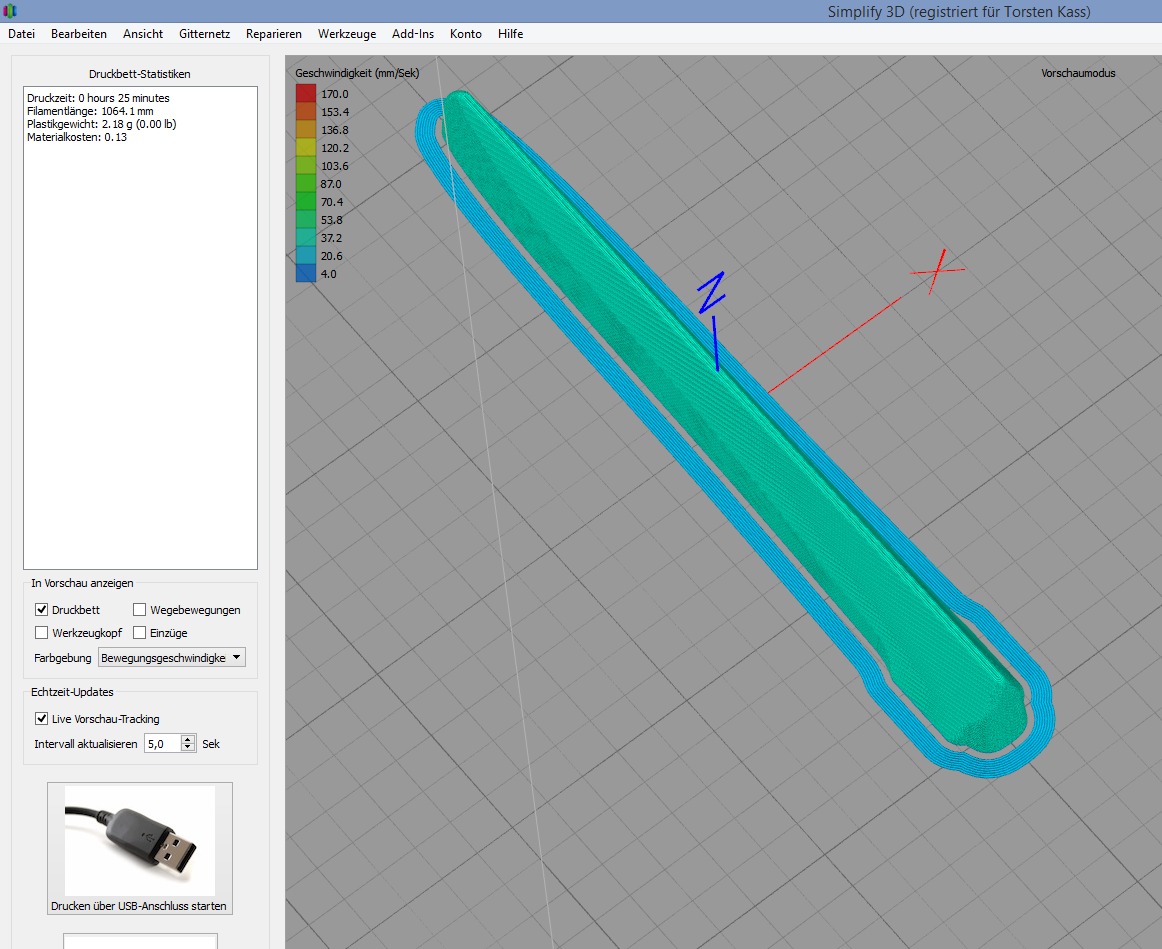Click the Simplify3D app icon in title bar

coord(10,11)
